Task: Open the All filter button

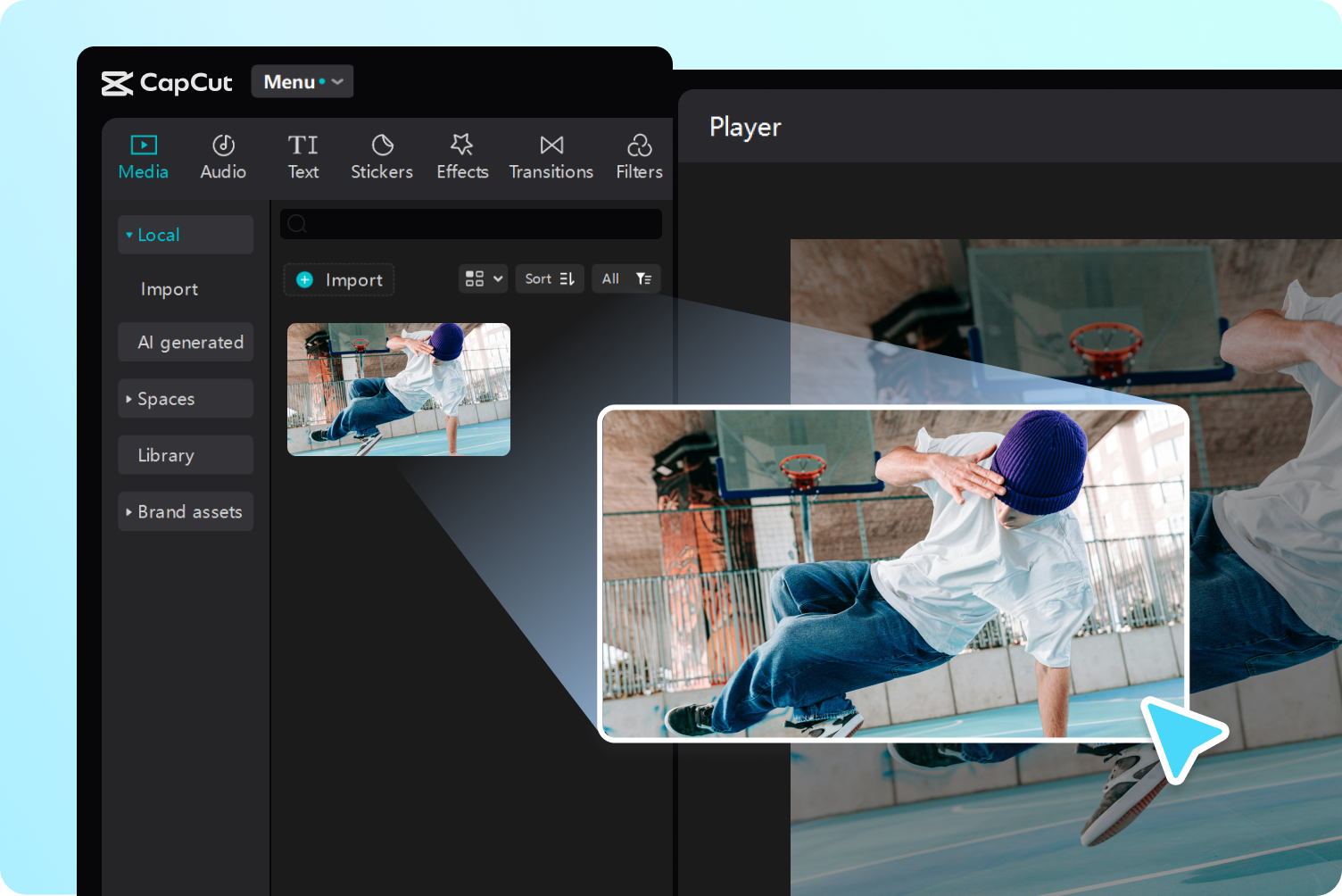Action: point(625,279)
